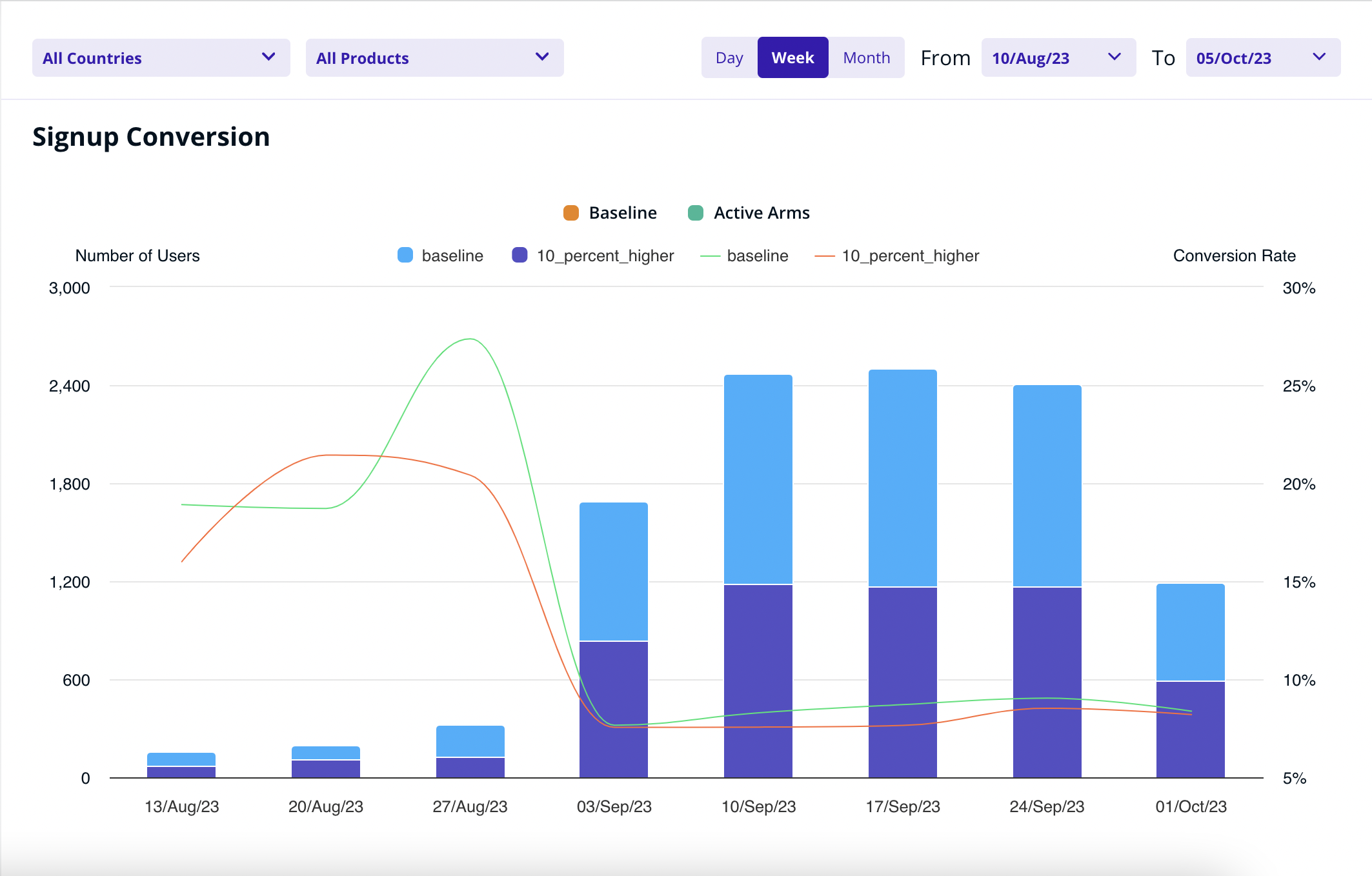Viewport: 1372px width, 876px height.
Task: Click the green Active Arms legend dot
Action: pyautogui.click(x=695, y=213)
